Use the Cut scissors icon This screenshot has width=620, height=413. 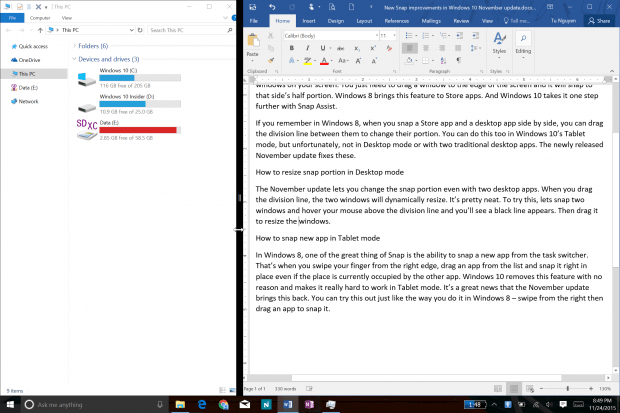pos(271,36)
